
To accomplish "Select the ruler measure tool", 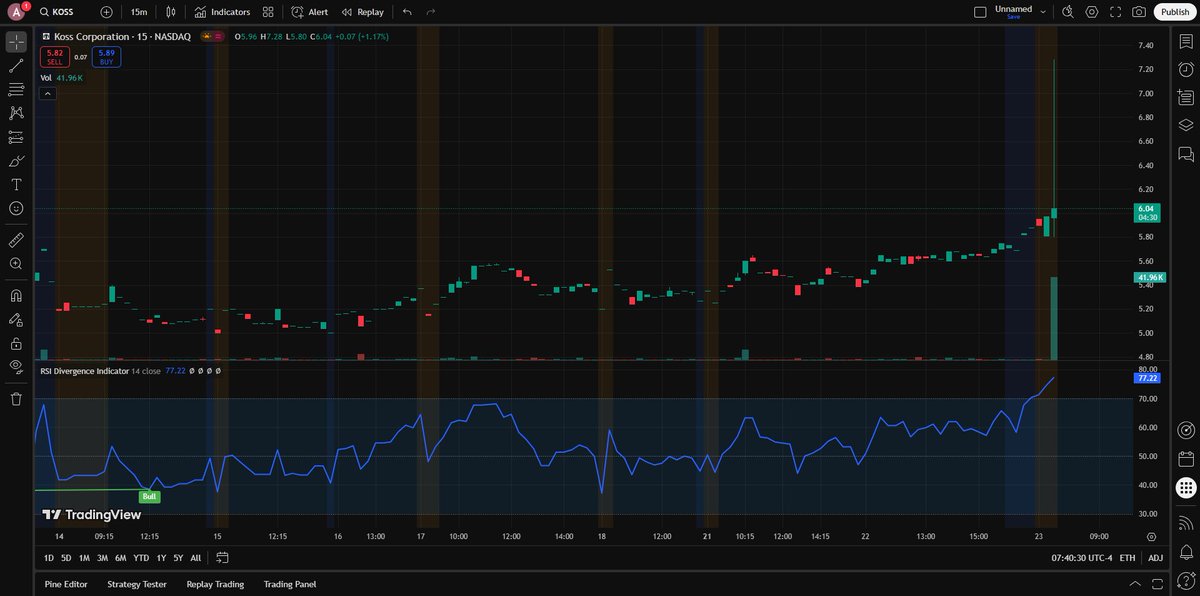I will tap(16, 240).
